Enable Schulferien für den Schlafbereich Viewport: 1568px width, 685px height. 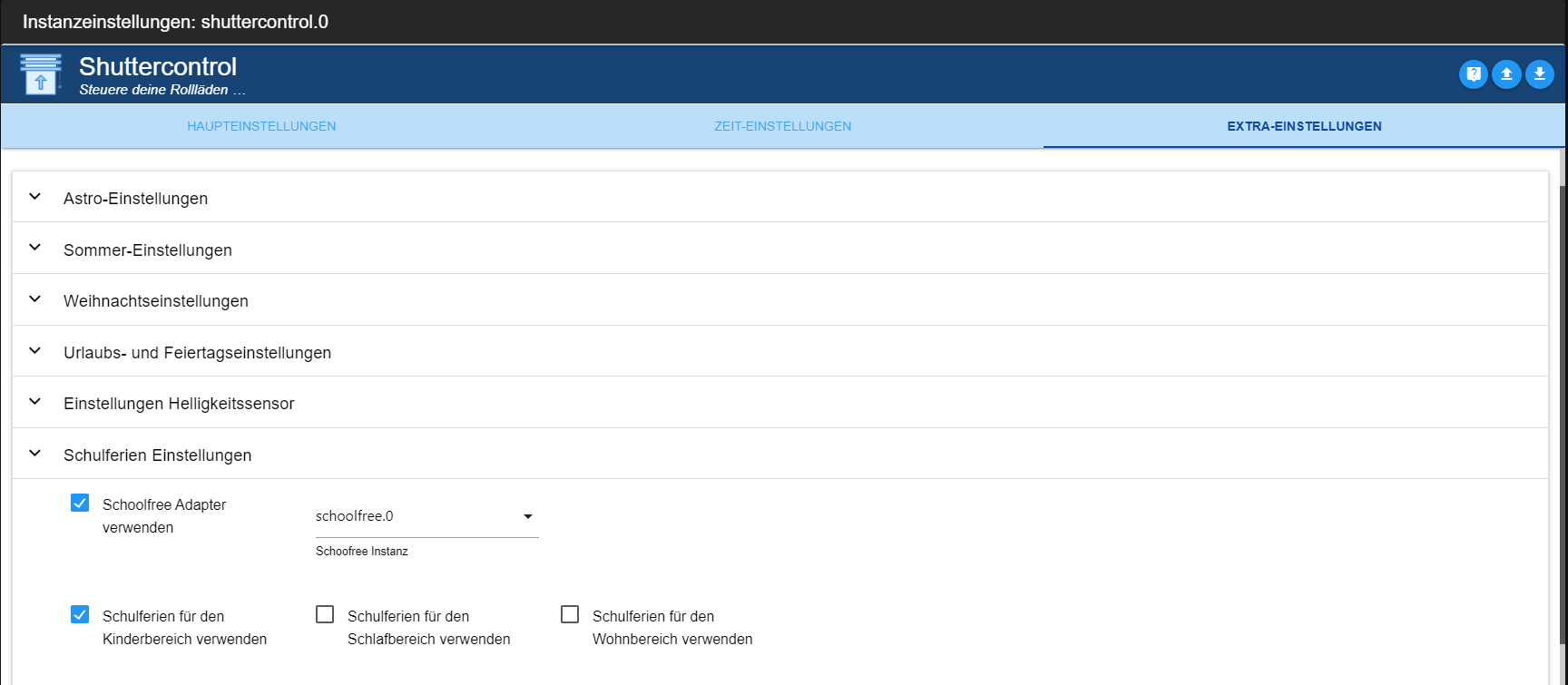325,614
